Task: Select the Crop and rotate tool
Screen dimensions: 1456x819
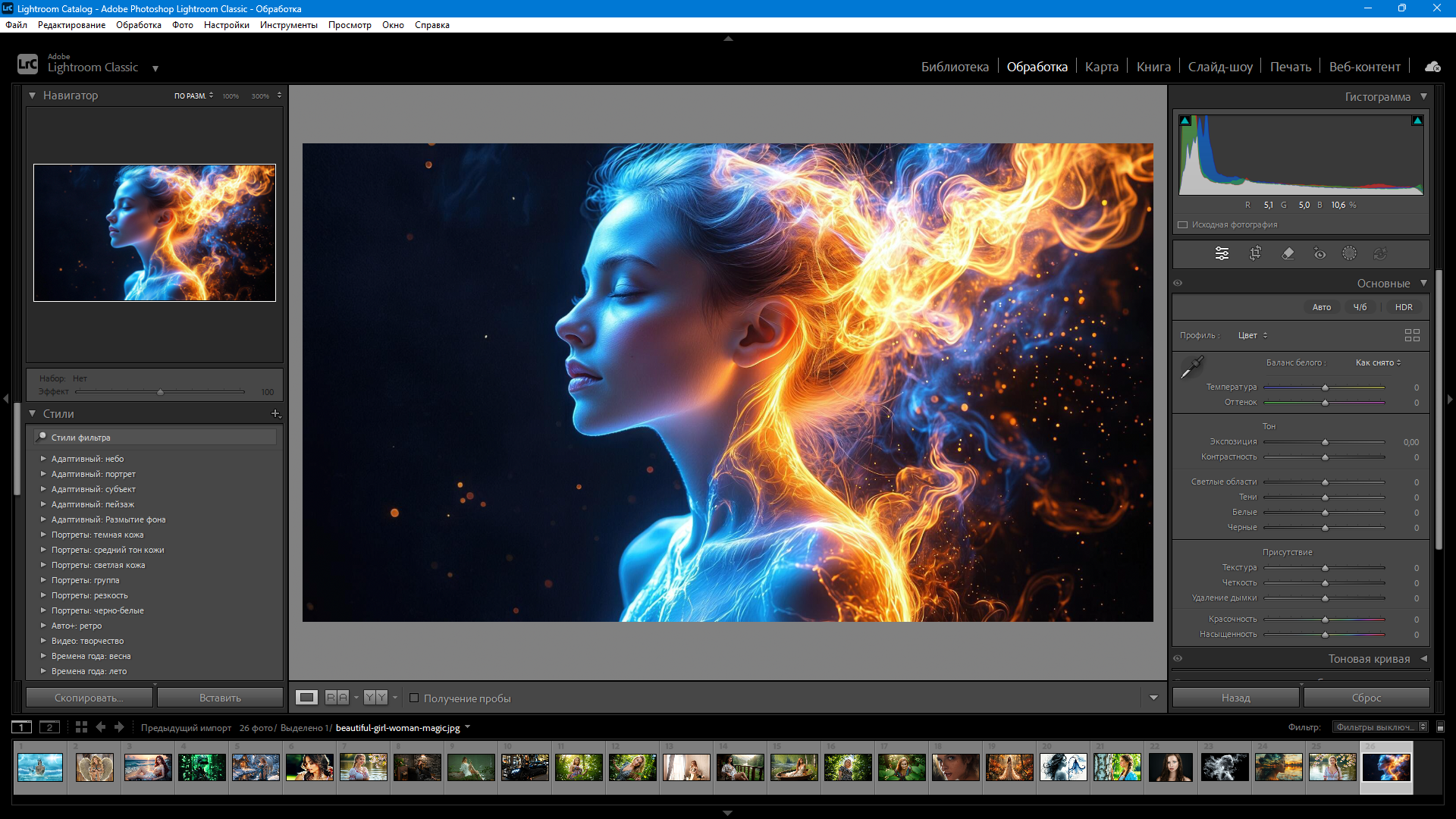Action: (1255, 253)
